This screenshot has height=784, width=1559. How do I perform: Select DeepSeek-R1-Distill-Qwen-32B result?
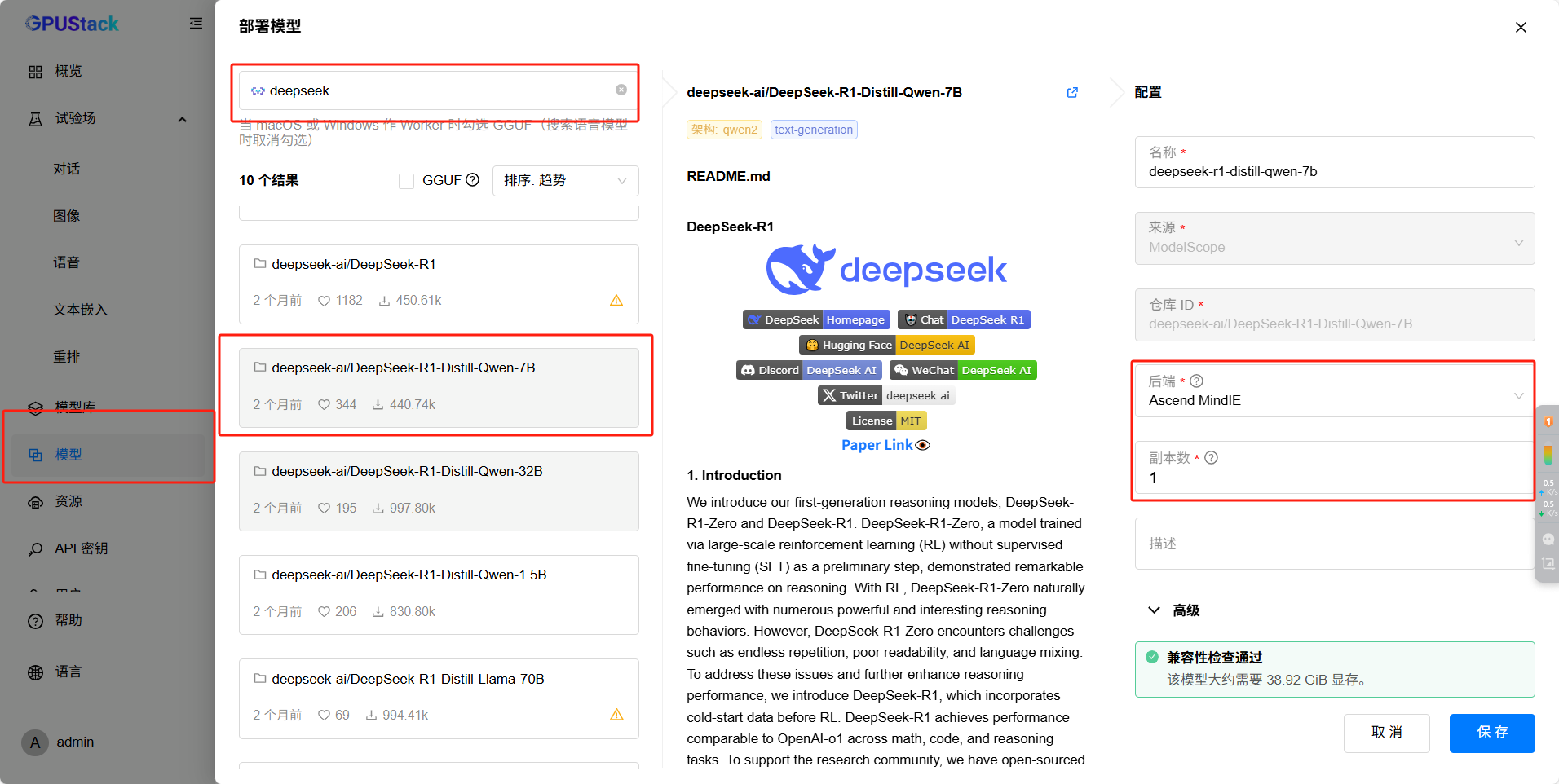pyautogui.click(x=439, y=491)
